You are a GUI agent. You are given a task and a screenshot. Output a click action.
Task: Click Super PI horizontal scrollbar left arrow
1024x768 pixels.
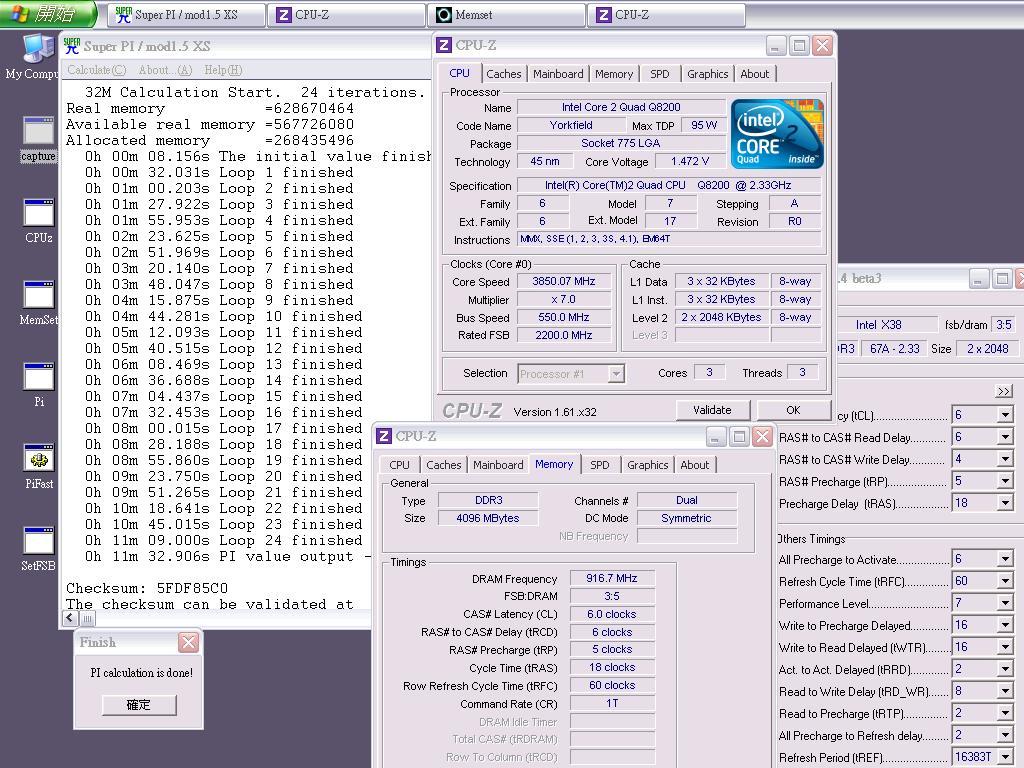[71, 617]
